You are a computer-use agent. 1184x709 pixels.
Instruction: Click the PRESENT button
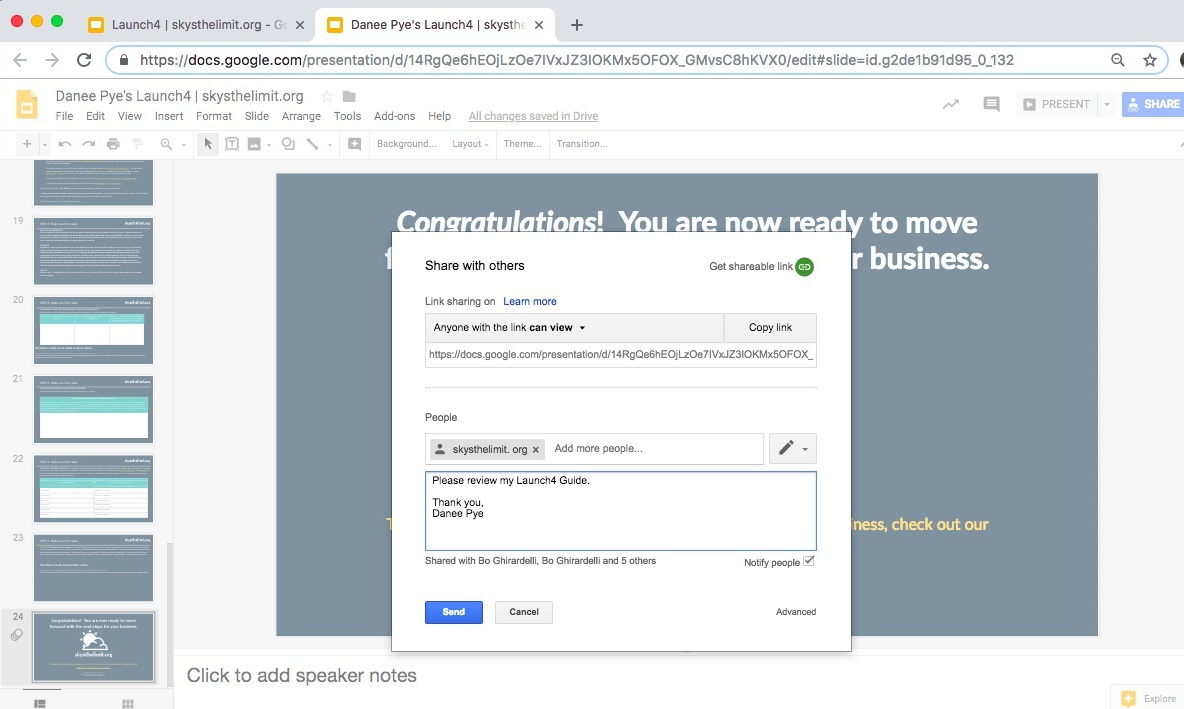[x=1057, y=104]
